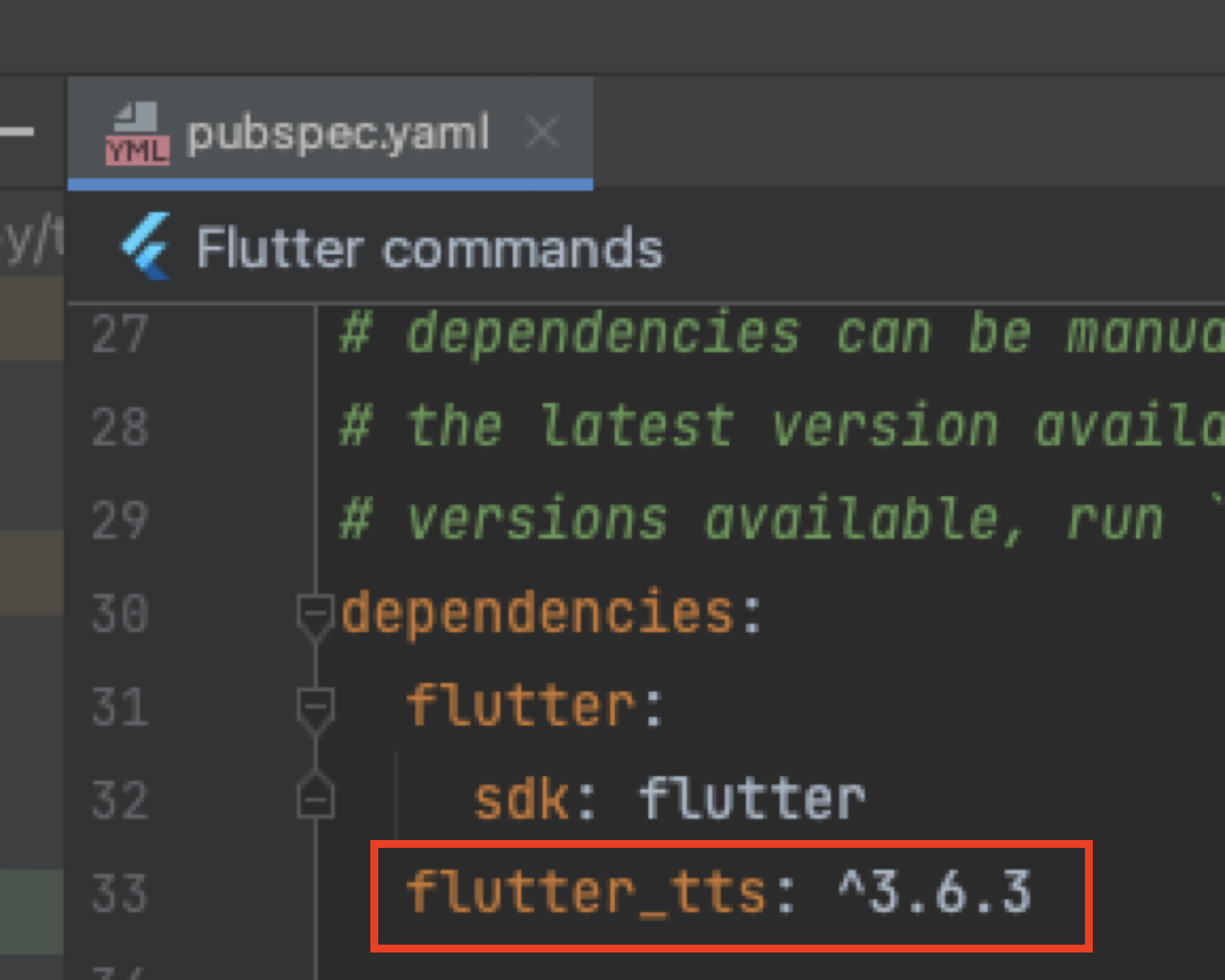Screen dimensions: 1225x980
Task: Click line number 29 in gutter
Action: coord(120,520)
